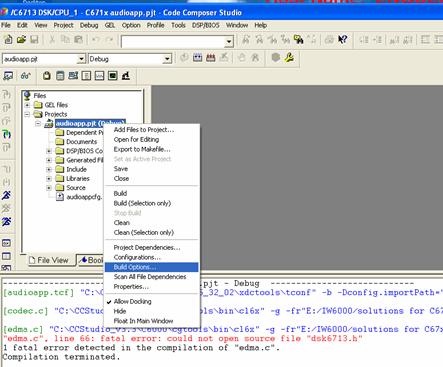Click the crossed-out runner Halt icon

pos(7,209)
